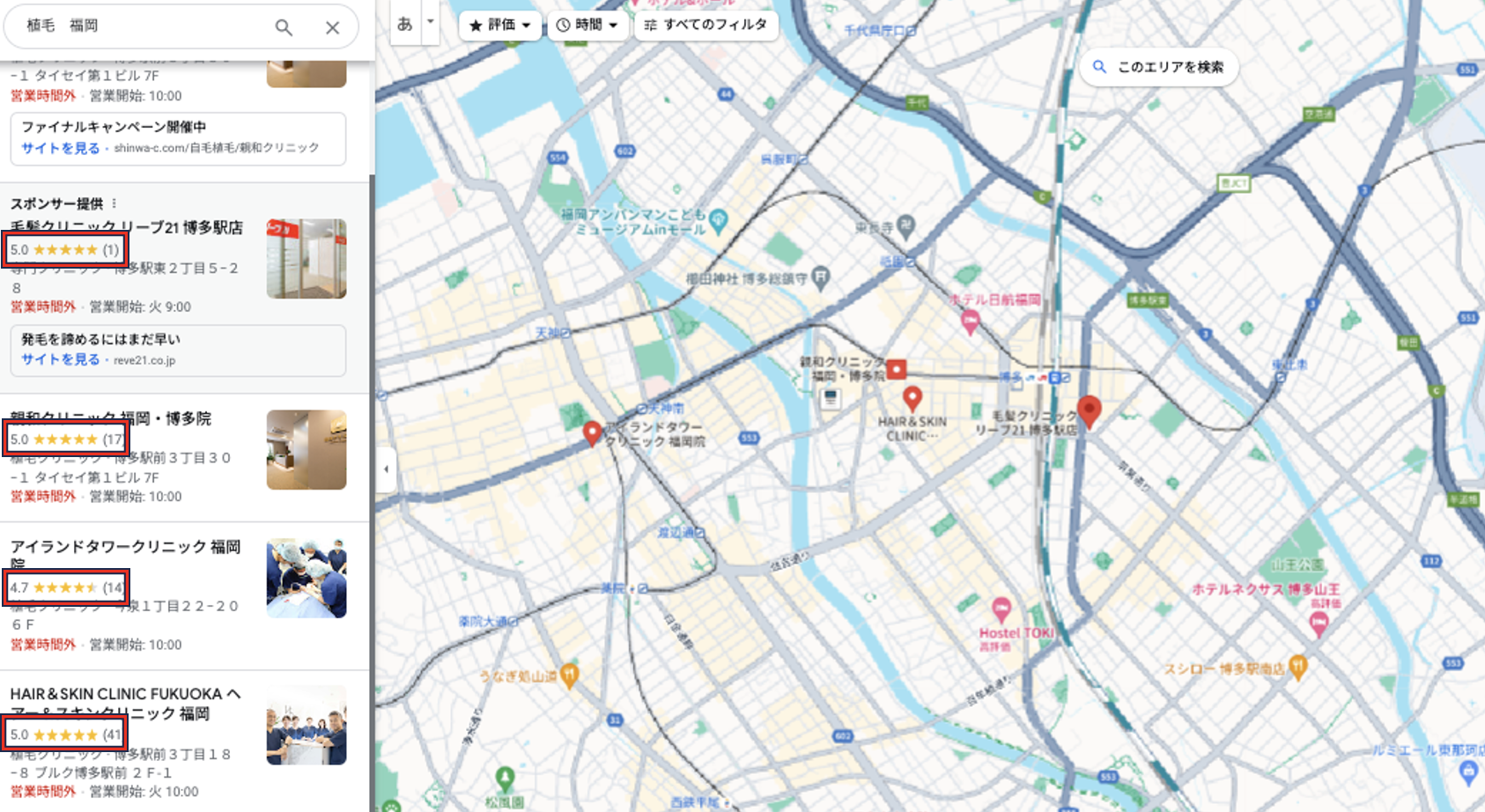Open thumbnail of HAIR&SKIN CLINIC FUKUOKA
The width and height of the screenshot is (1485, 812).
[307, 725]
